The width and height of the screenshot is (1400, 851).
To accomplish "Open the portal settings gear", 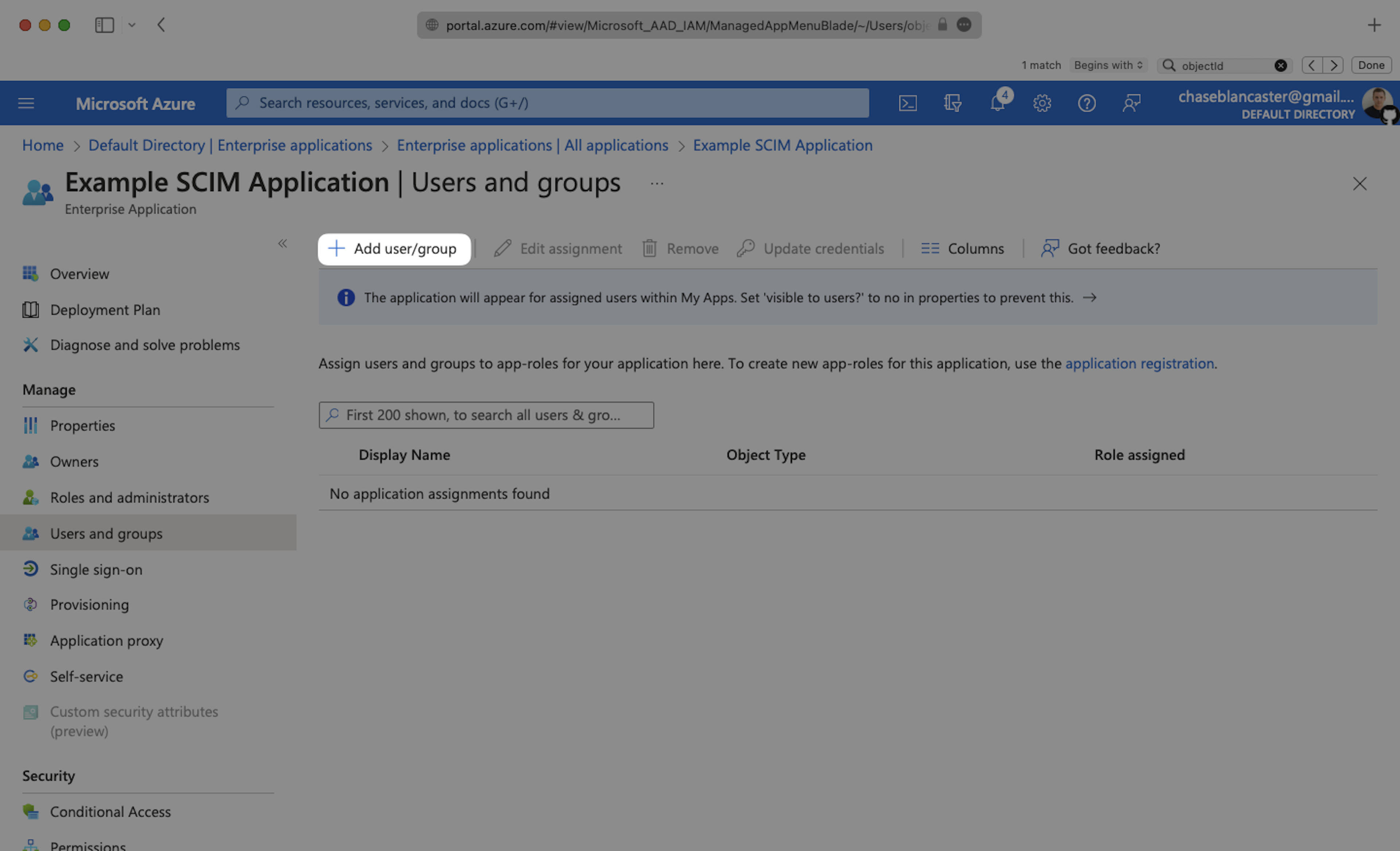I will (x=1042, y=103).
